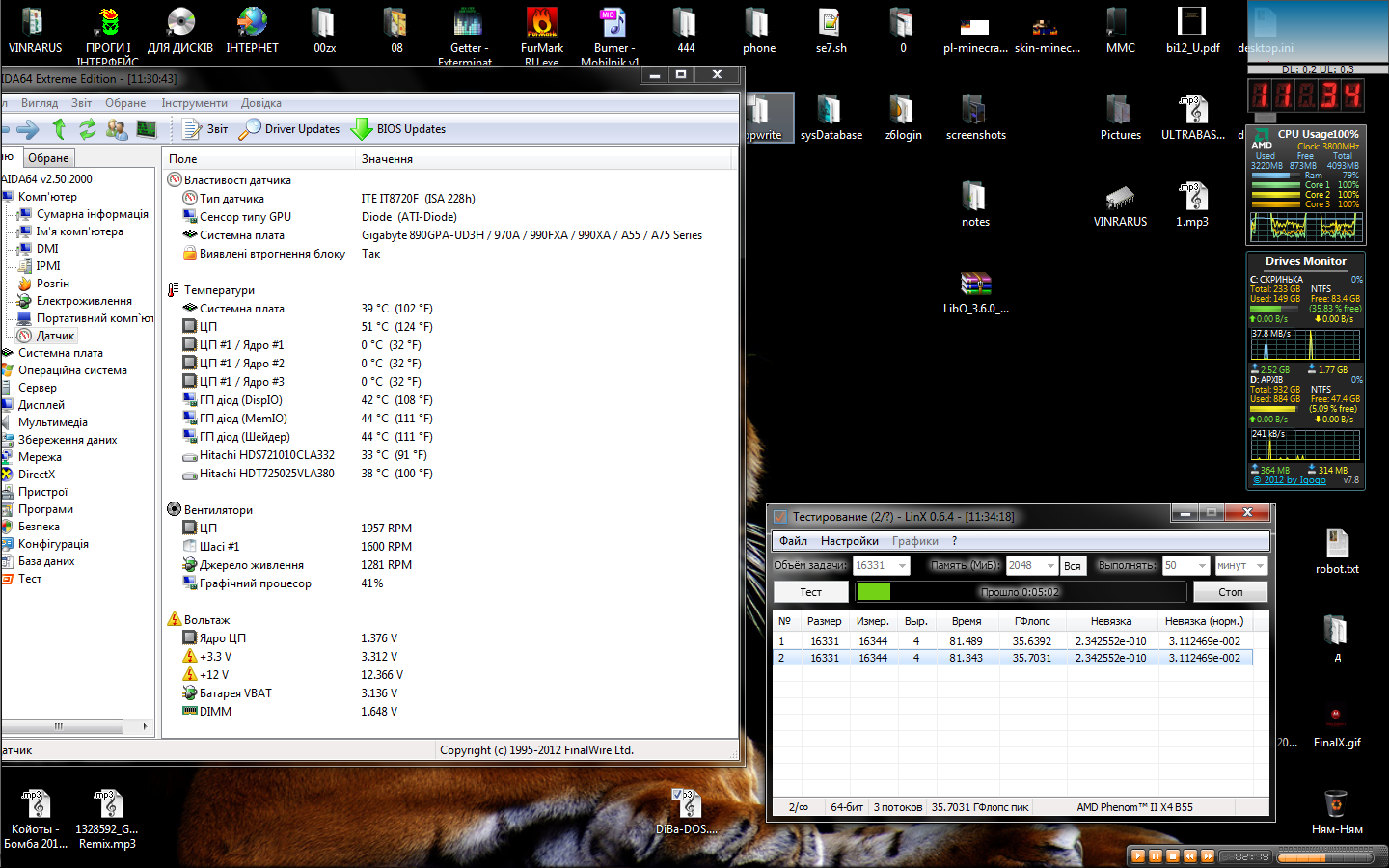
Task: Click the Fast-forward button on media player bar
Action: (1208, 856)
